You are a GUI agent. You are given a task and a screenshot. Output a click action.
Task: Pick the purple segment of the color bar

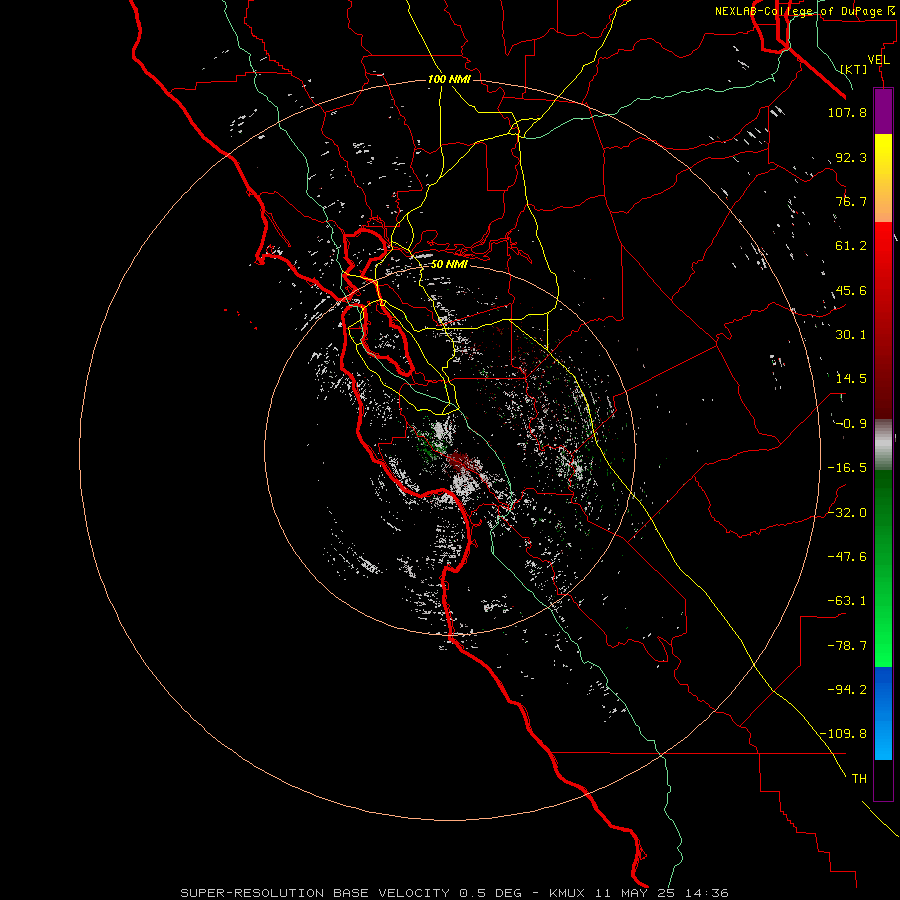pyautogui.click(x=883, y=111)
